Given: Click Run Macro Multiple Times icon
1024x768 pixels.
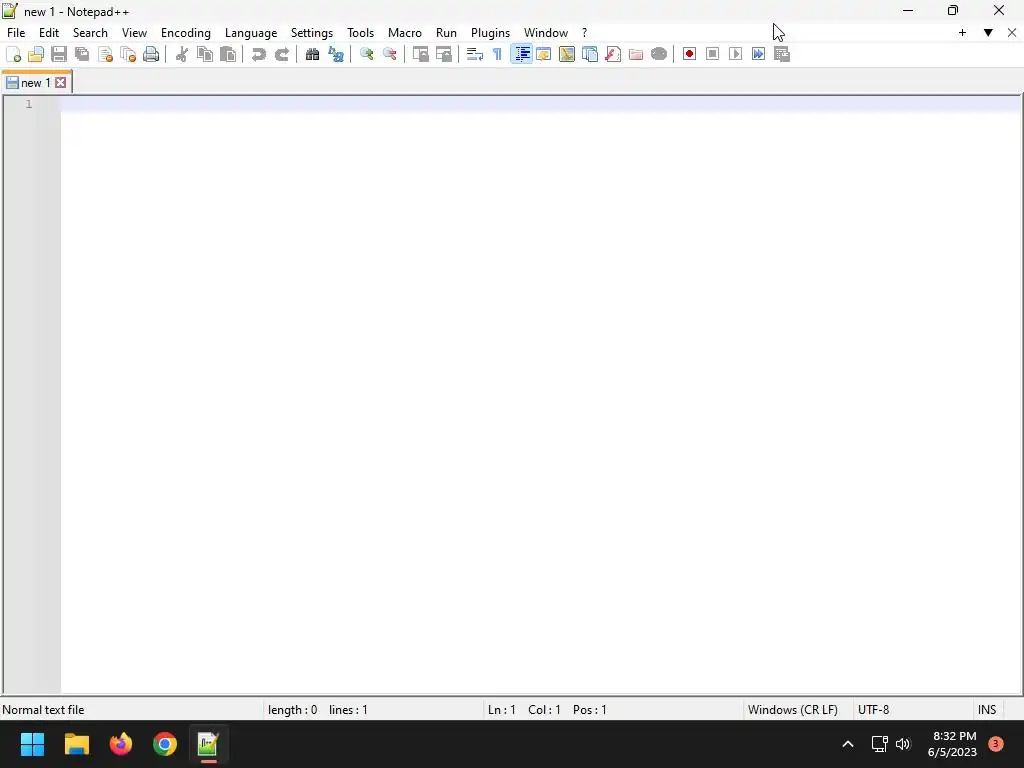Looking at the screenshot, I should click(758, 54).
